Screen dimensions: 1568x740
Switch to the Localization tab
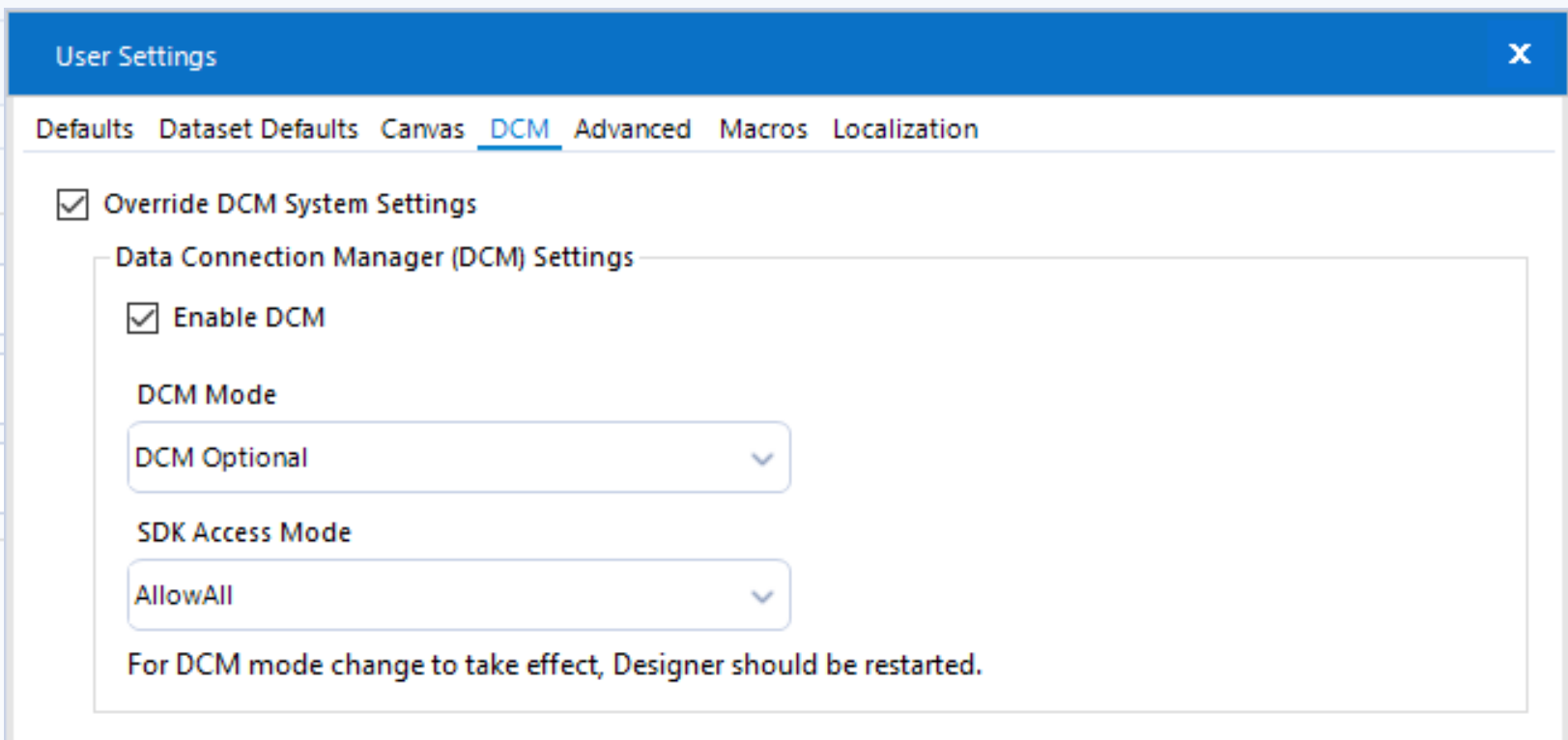905,129
